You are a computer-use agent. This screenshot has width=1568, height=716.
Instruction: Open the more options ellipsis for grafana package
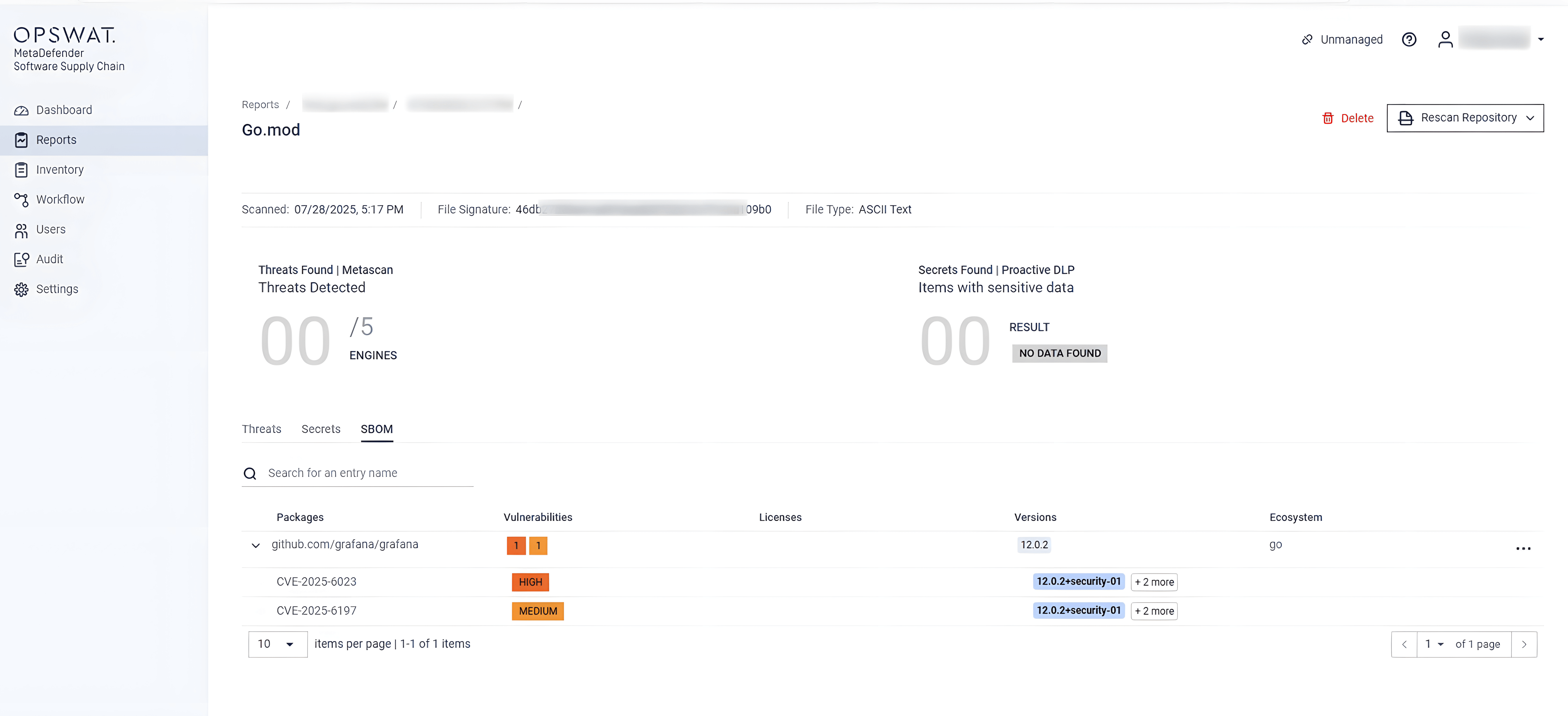point(1523,548)
